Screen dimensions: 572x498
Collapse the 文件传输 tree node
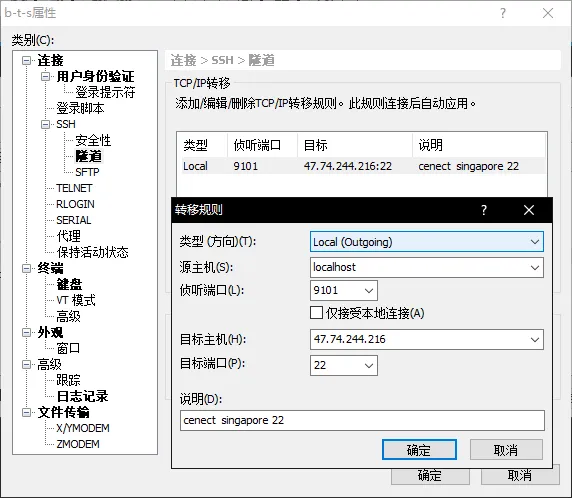26,412
